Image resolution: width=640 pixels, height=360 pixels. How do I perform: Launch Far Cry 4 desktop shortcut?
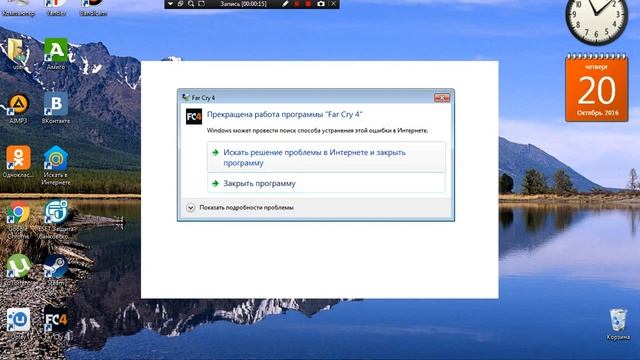tap(56, 322)
